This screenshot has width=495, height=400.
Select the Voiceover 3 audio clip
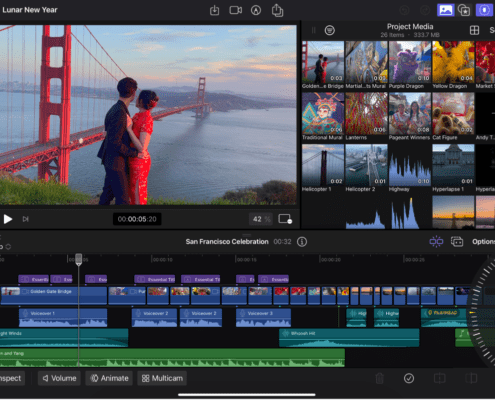263,318
